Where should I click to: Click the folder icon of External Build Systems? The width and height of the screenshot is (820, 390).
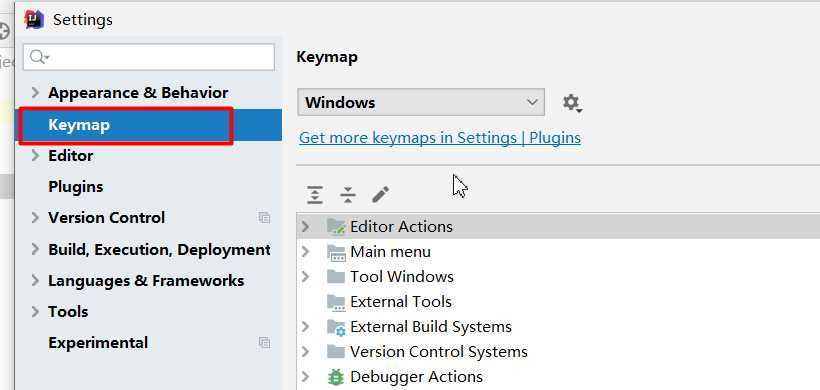coord(336,327)
